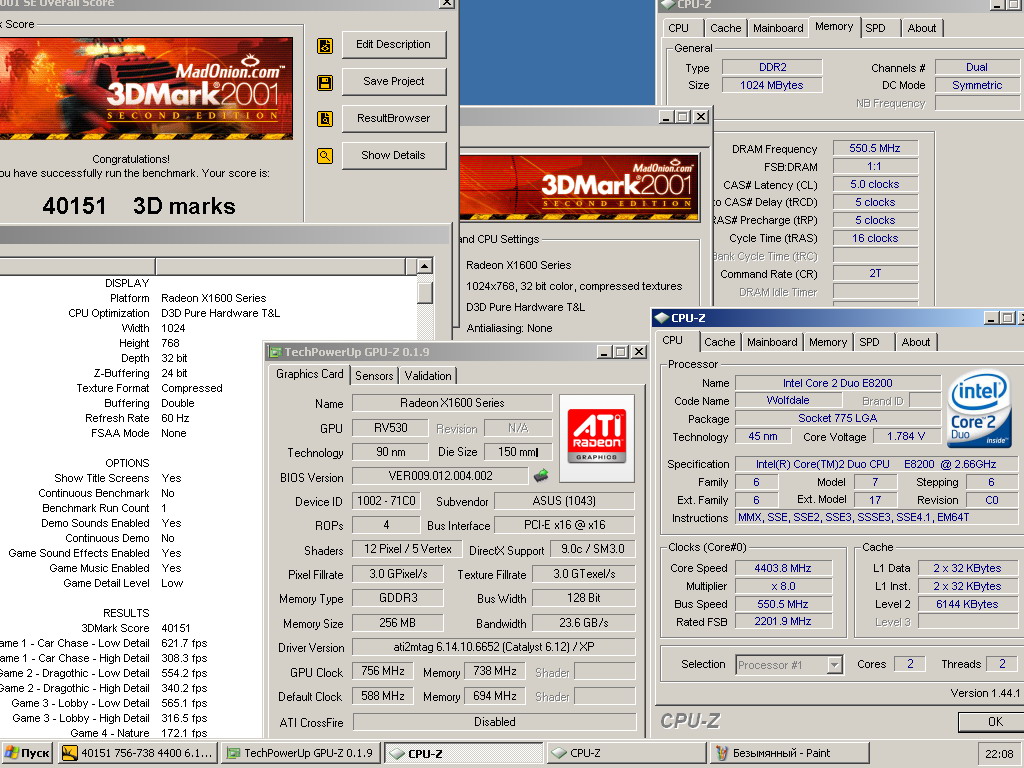The width and height of the screenshot is (1024, 768).
Task: Click the ATI Radeon logo in GPU-Z
Action: [x=596, y=438]
